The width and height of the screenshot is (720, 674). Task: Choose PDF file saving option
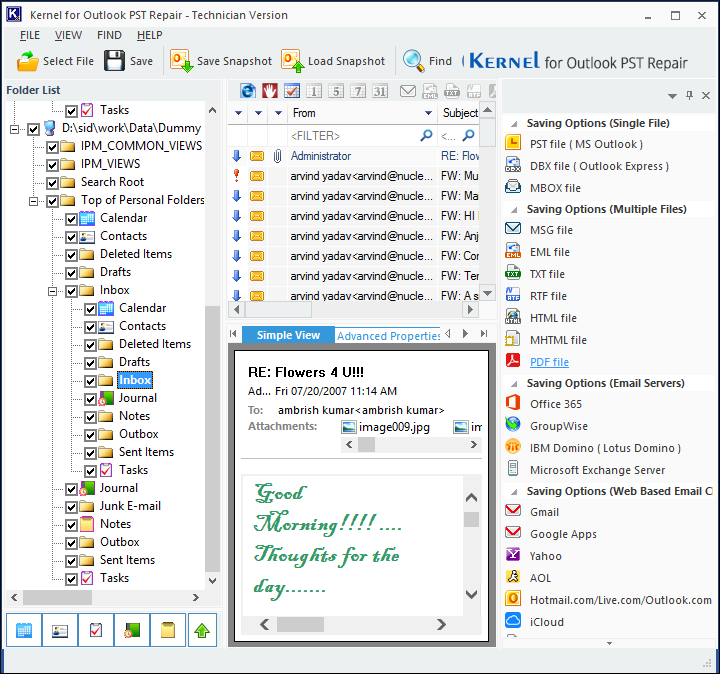[549, 362]
